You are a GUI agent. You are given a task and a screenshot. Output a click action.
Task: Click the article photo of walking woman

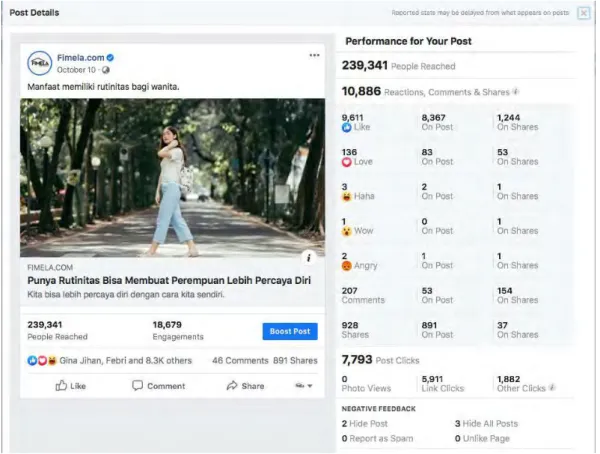tap(173, 178)
